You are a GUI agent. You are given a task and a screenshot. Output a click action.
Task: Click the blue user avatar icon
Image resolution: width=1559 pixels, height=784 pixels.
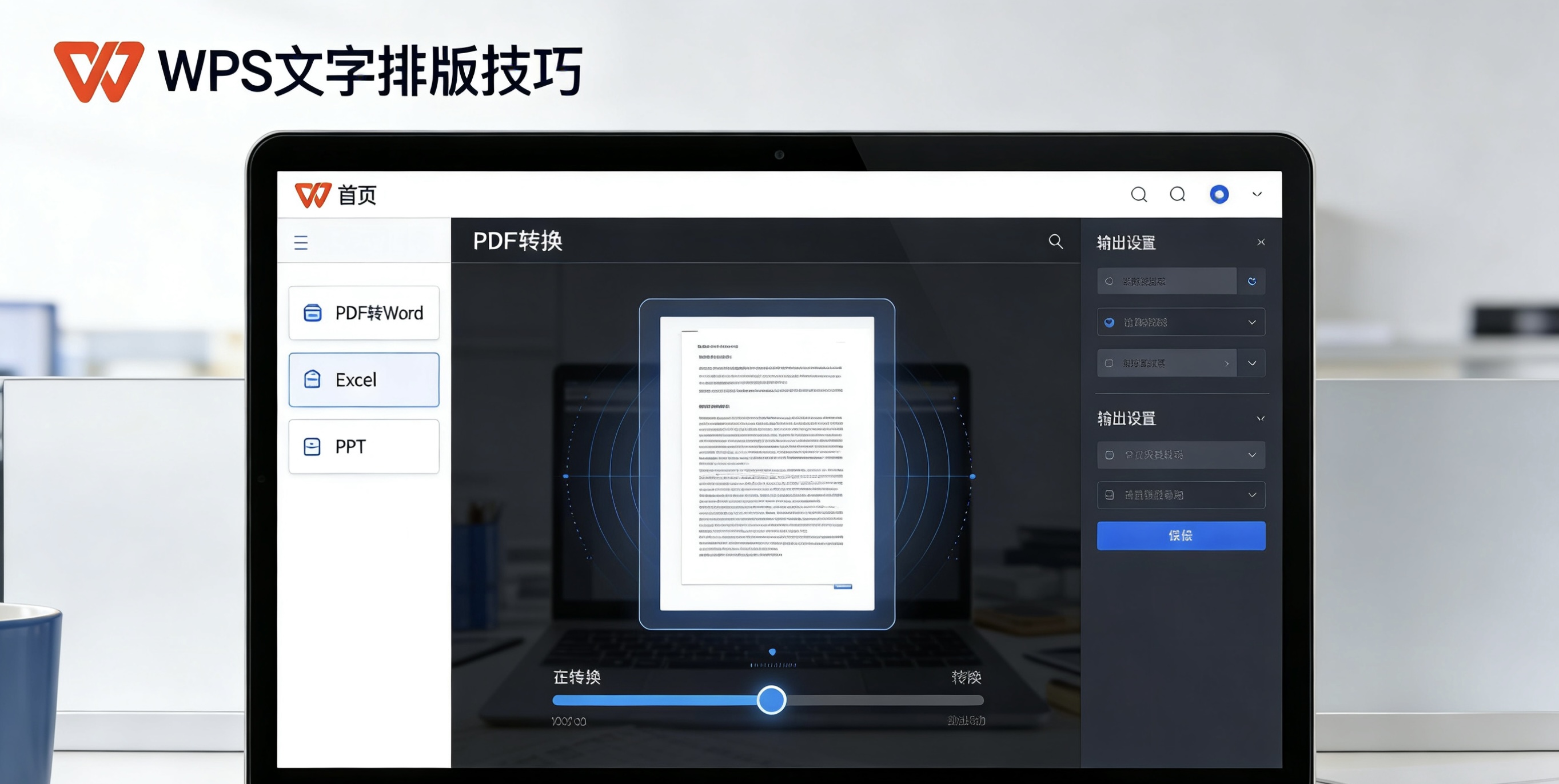(1219, 194)
